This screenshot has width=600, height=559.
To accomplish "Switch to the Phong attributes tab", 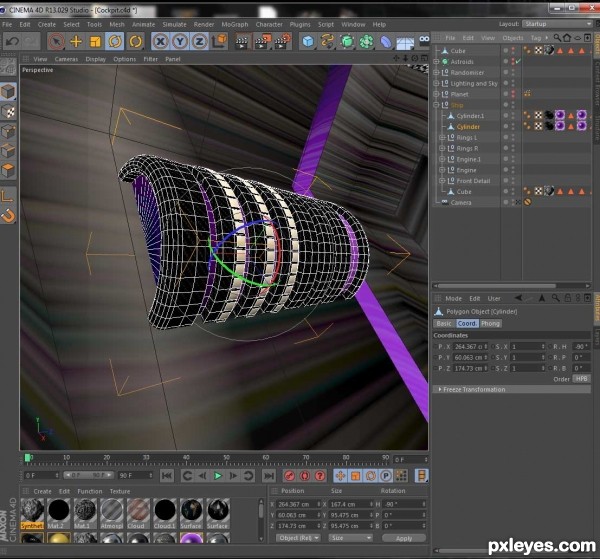I will point(491,323).
